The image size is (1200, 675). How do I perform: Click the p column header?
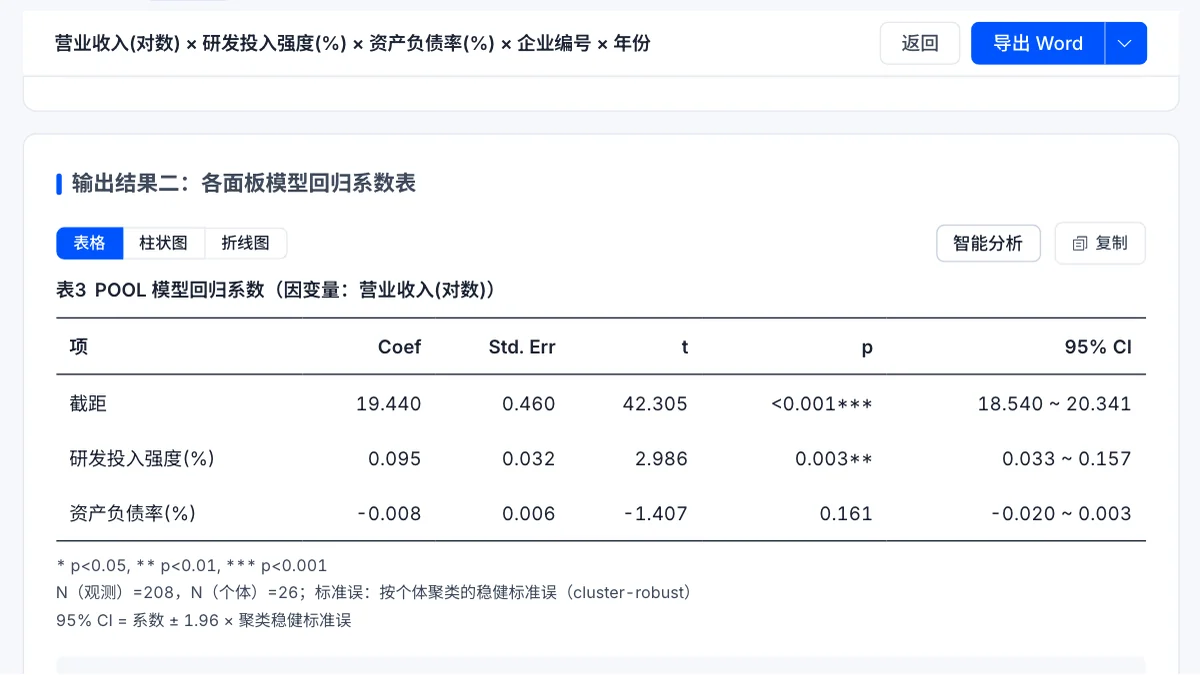tap(867, 347)
